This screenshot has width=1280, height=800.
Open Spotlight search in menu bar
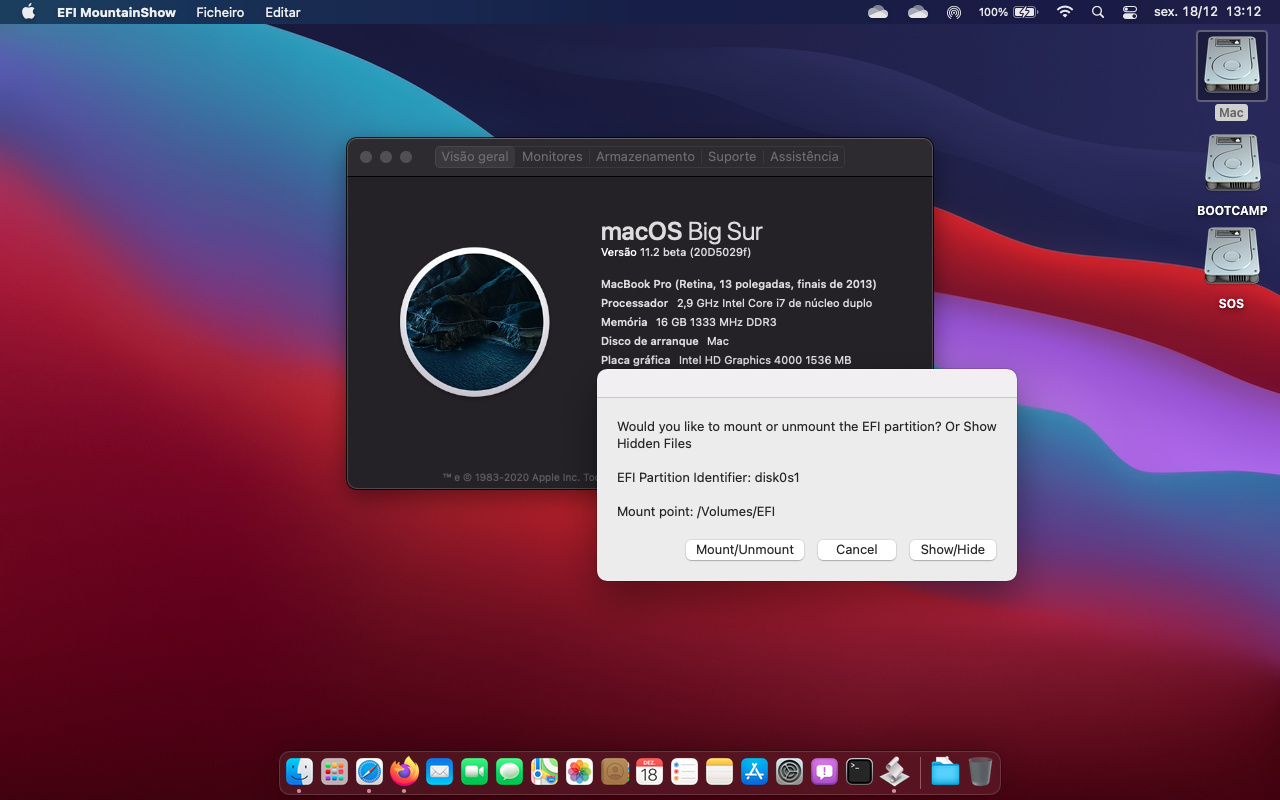(1098, 12)
